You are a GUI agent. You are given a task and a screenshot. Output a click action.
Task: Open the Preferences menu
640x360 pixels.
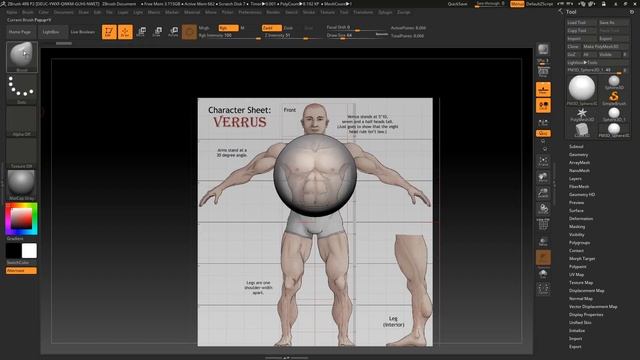pos(250,12)
